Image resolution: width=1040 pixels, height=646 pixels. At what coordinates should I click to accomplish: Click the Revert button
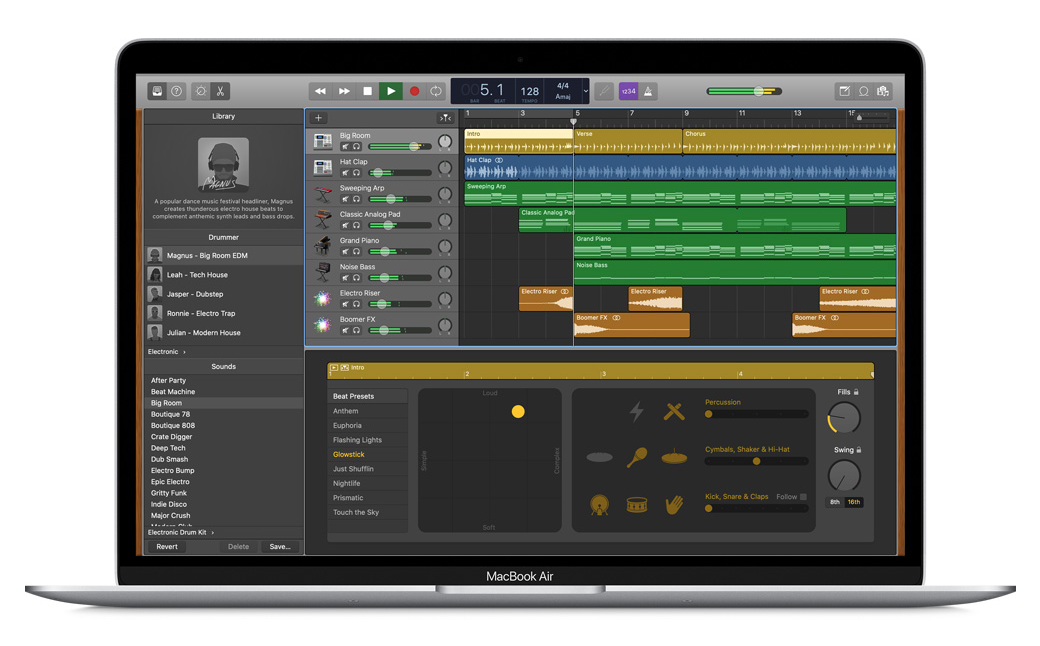pos(166,547)
